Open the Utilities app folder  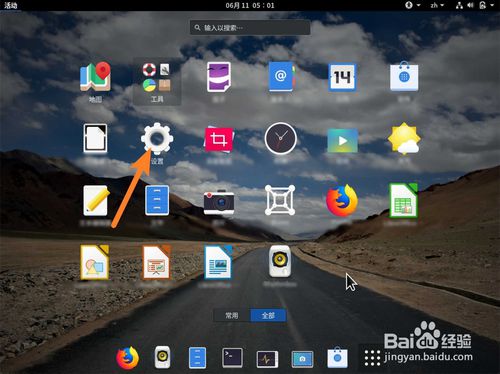pyautogui.click(x=157, y=82)
